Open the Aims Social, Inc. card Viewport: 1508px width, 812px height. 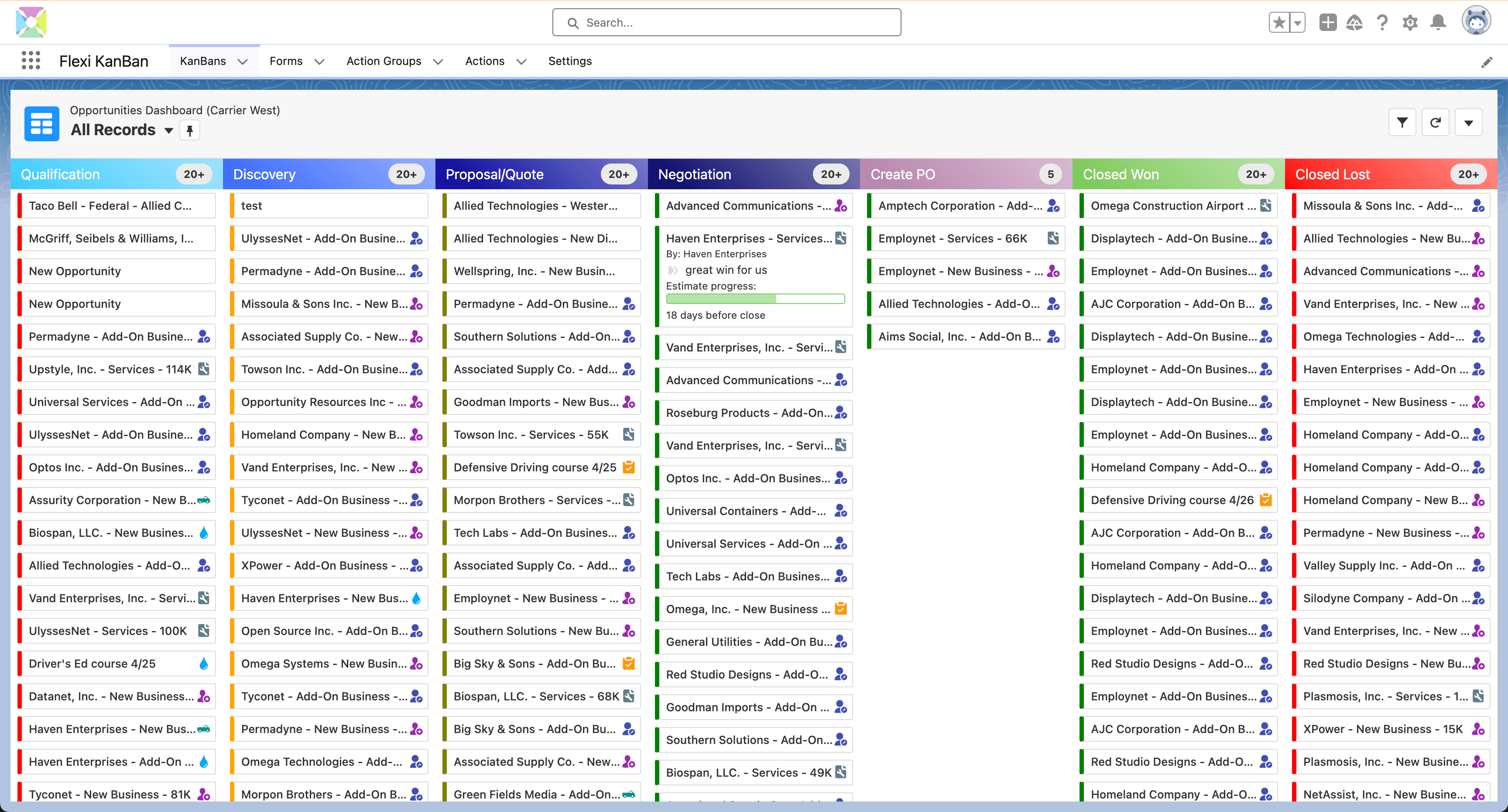click(966, 337)
